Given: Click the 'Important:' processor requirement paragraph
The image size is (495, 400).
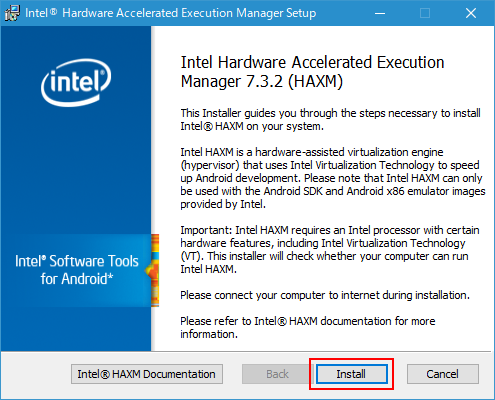Looking at the screenshot, I should click(x=330, y=249).
